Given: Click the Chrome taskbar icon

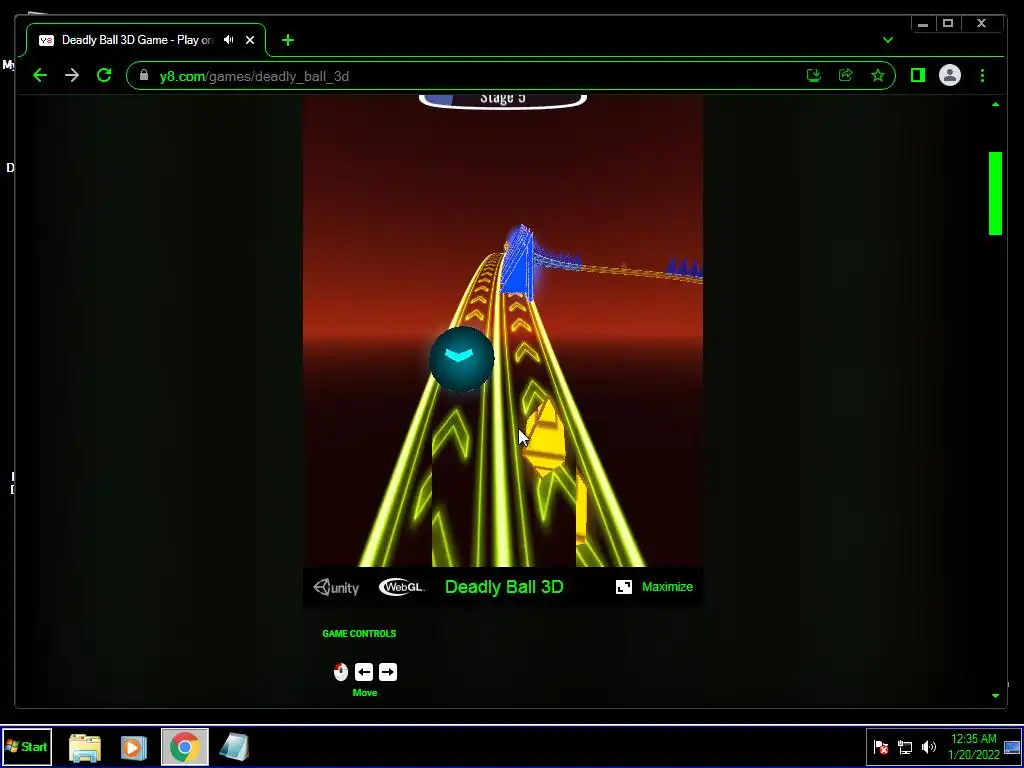Looking at the screenshot, I should click(185, 747).
